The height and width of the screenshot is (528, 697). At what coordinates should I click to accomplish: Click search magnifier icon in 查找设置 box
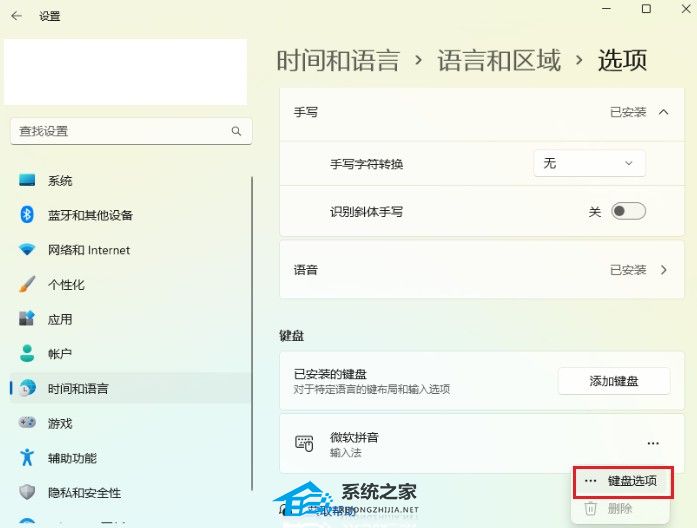pyautogui.click(x=236, y=131)
